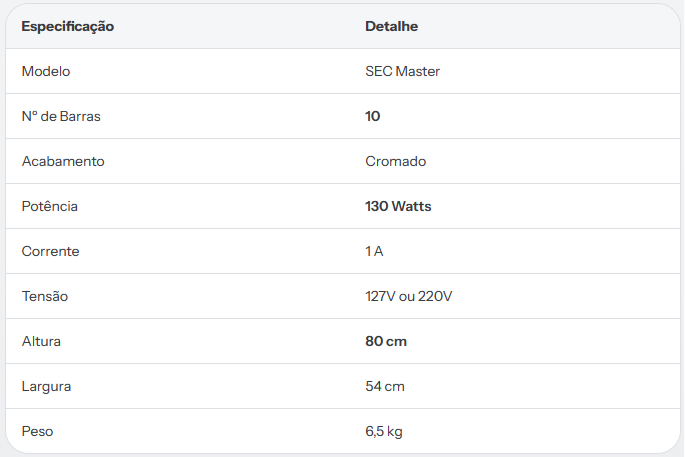Click the Detalhe column header
This screenshot has width=685, height=457.
(391, 26)
